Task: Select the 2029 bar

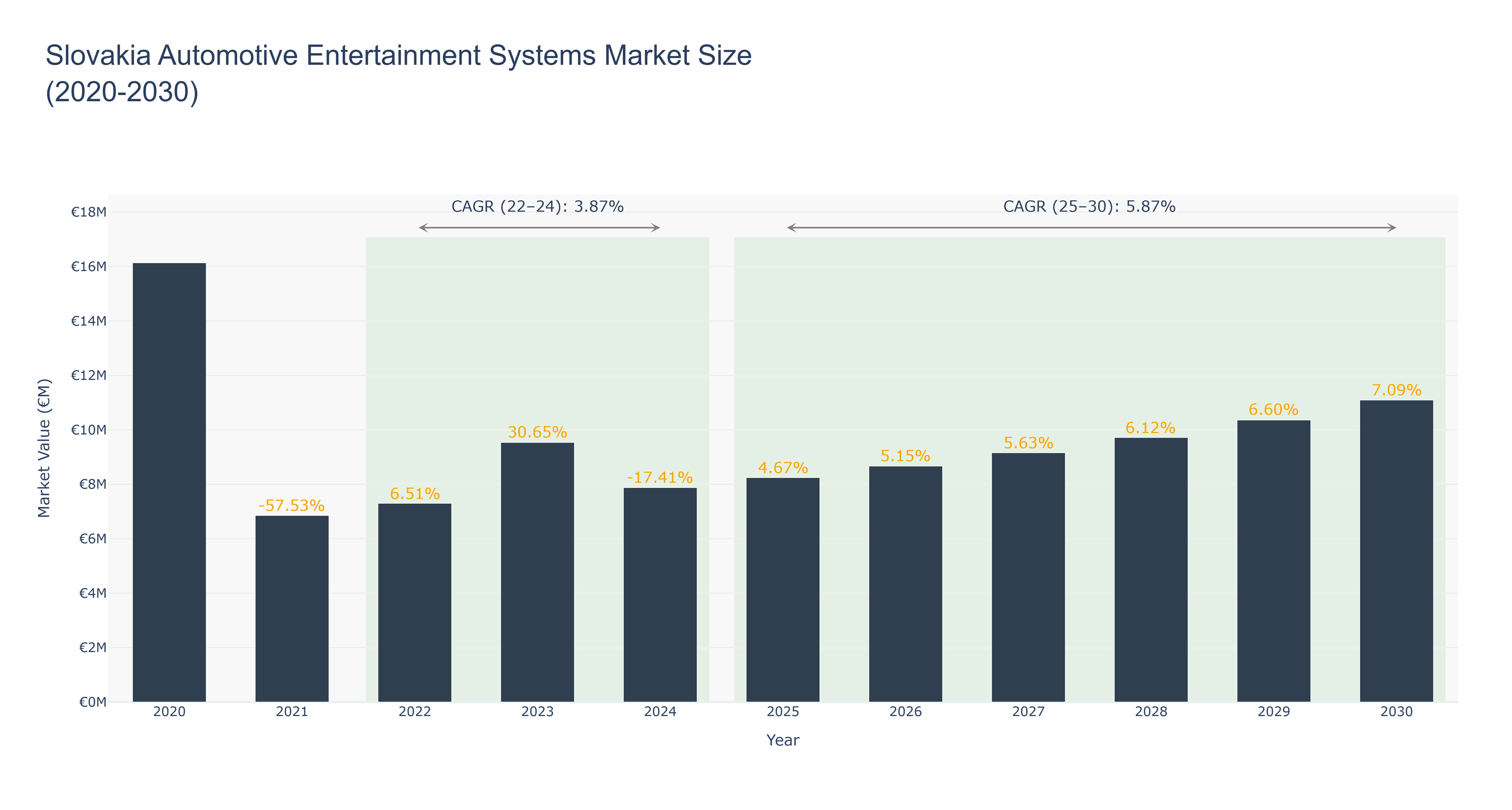Action: tap(1273, 561)
